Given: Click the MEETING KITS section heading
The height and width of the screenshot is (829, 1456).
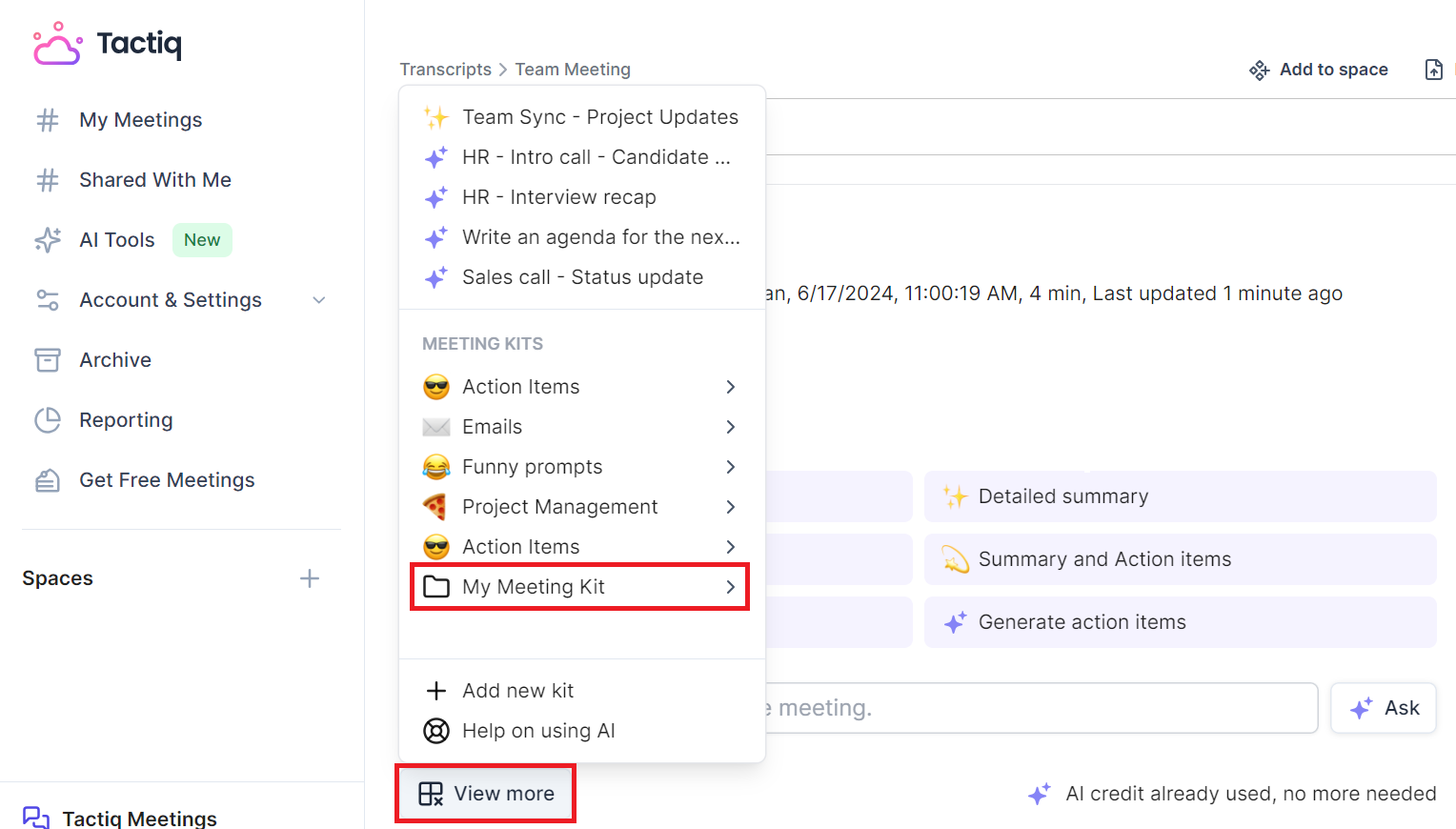Looking at the screenshot, I should pos(483,344).
